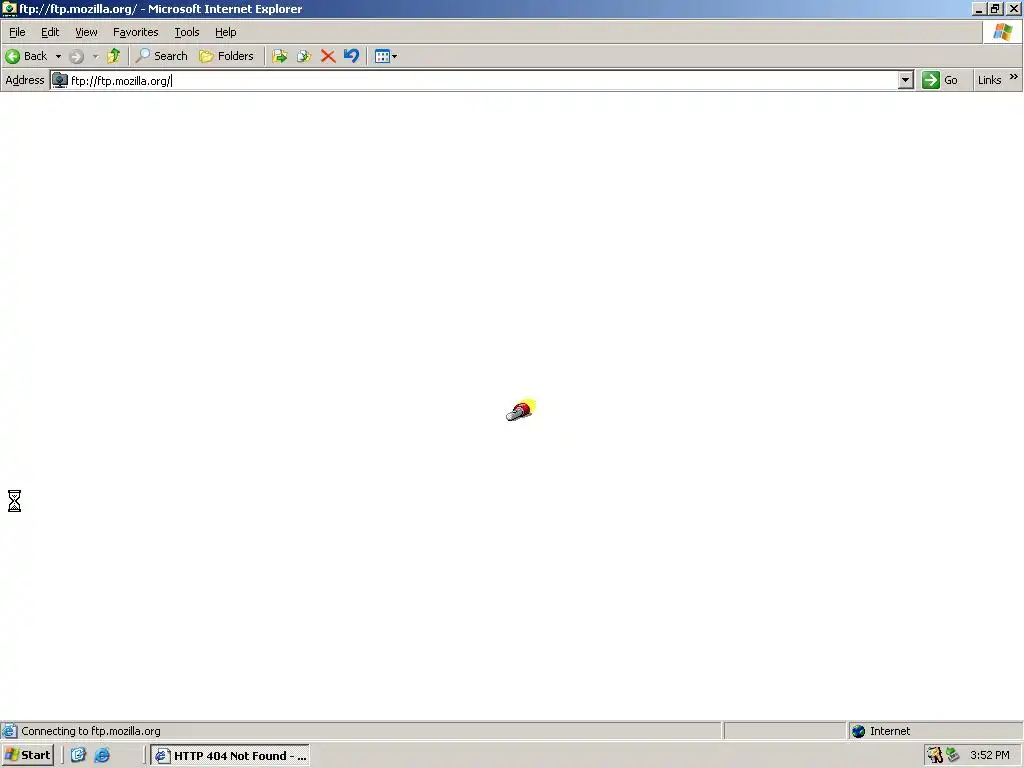Click the Safely Remove Hardware tray icon
Viewport: 1024px width, 768px height.
(x=953, y=755)
